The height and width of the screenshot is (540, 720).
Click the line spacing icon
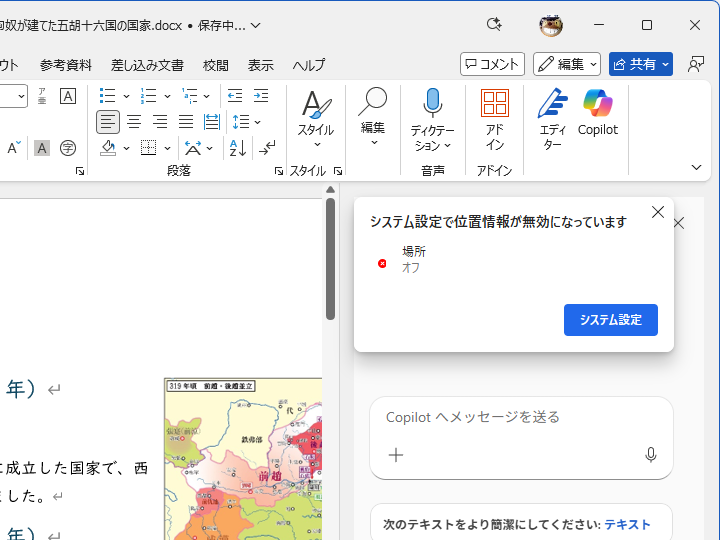pos(241,122)
